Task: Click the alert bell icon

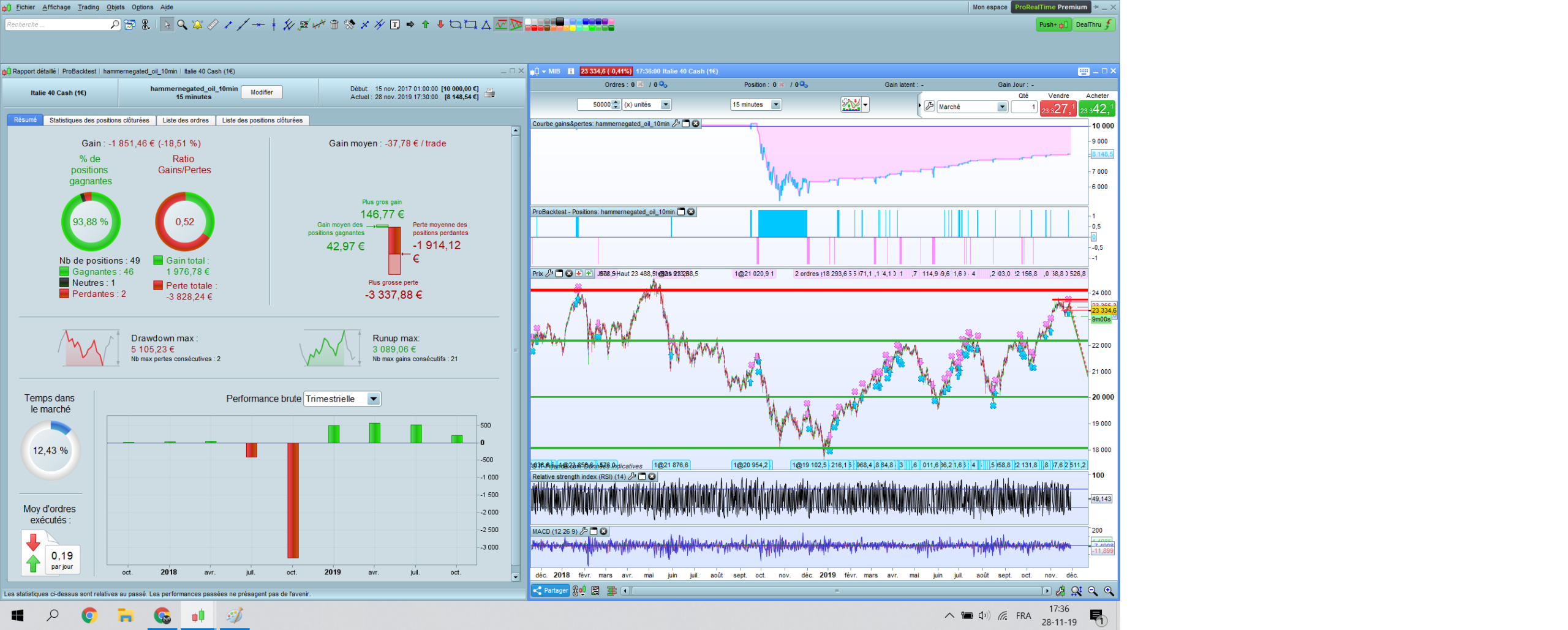Action: pos(197,25)
